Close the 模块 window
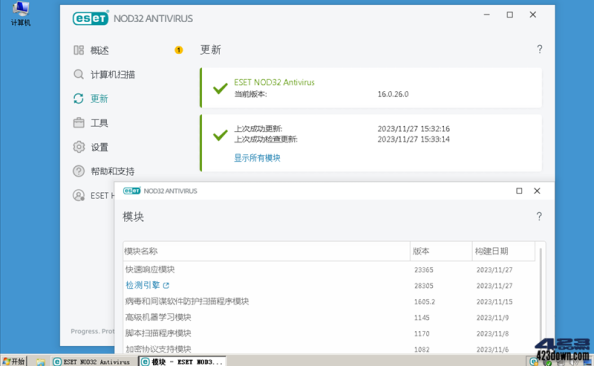Viewport: 594px width, 366px height. click(x=537, y=191)
